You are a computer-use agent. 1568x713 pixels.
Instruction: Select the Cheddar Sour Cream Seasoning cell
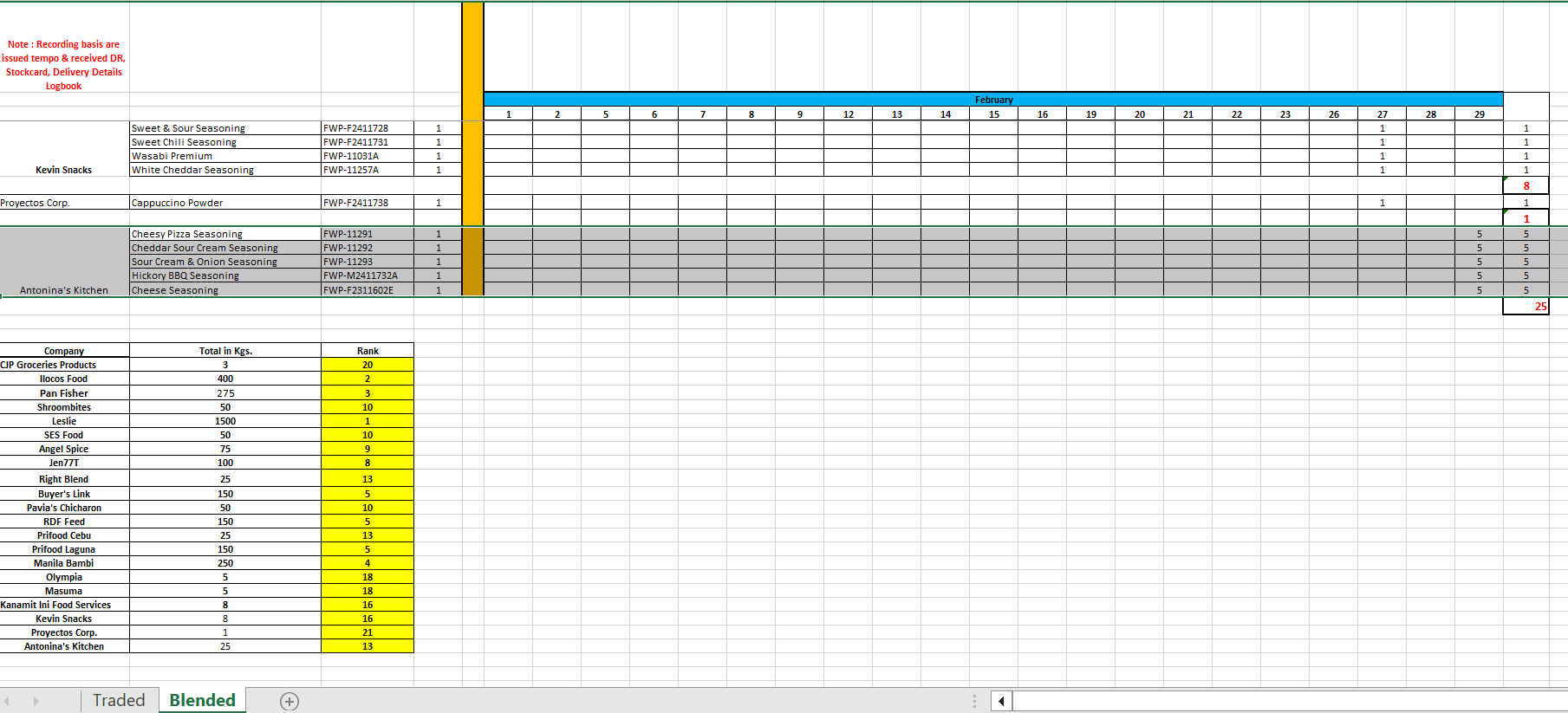click(x=225, y=248)
